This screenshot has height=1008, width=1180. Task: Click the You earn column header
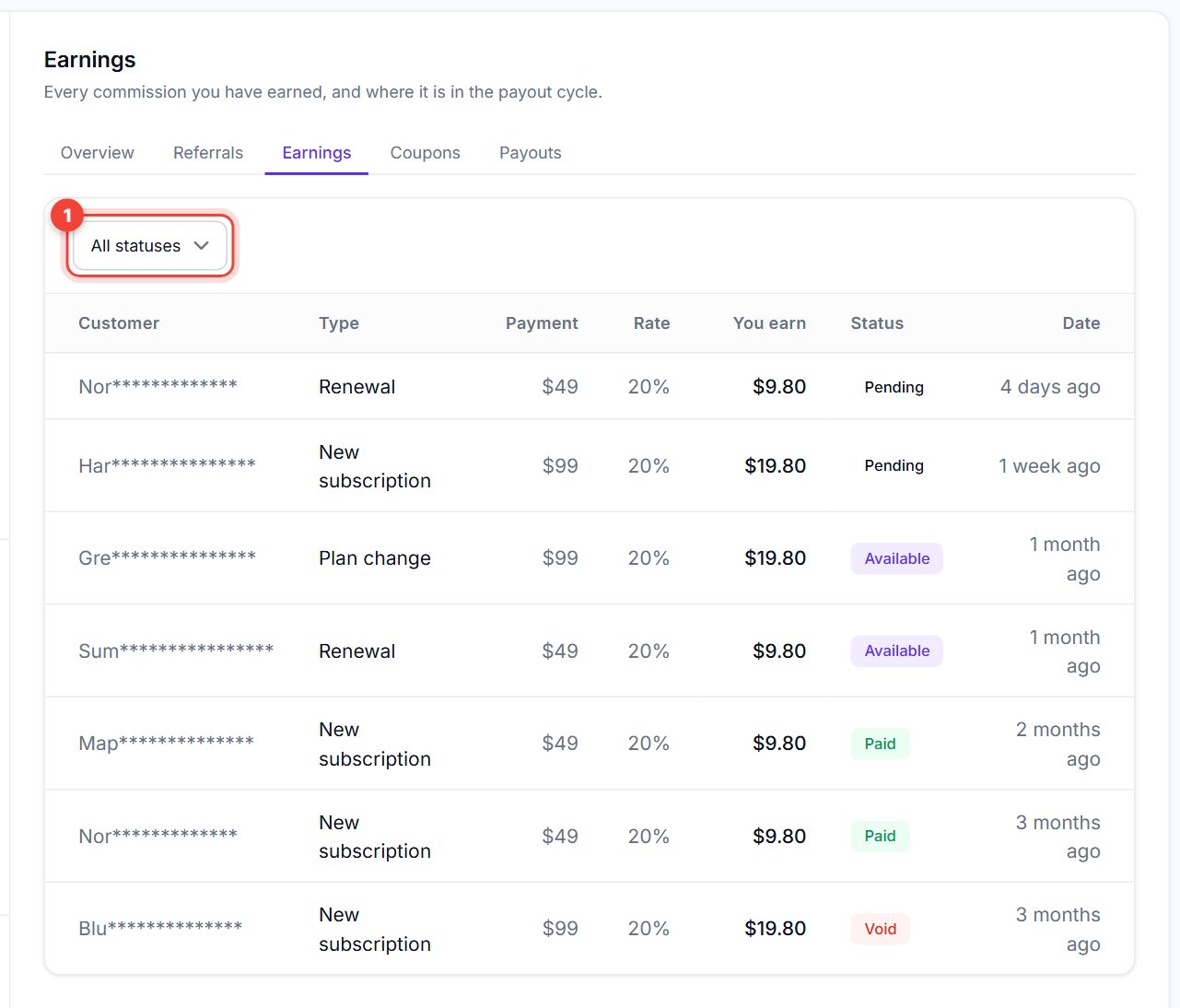click(769, 323)
